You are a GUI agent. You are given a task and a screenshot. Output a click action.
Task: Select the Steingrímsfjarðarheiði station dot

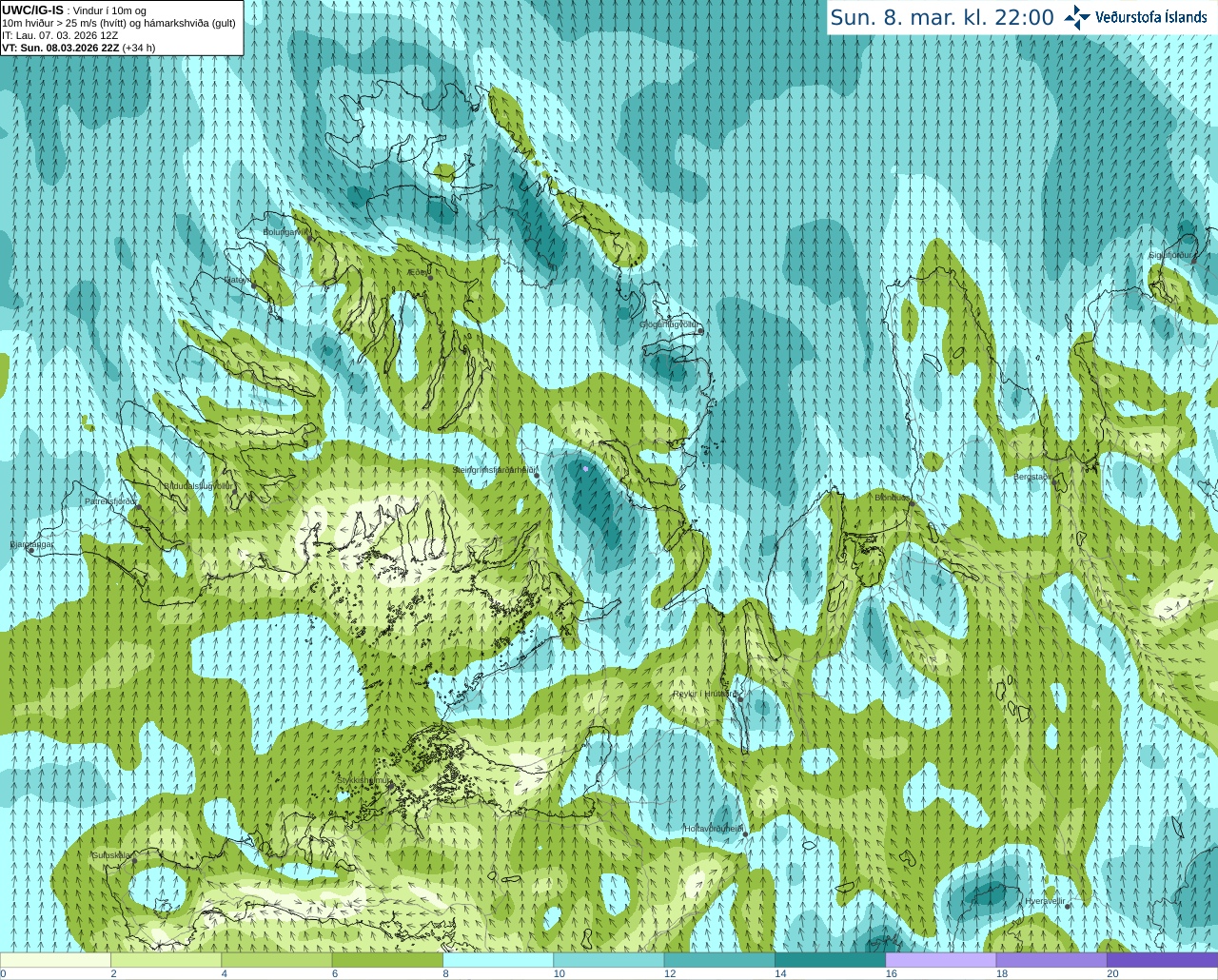tap(536, 475)
